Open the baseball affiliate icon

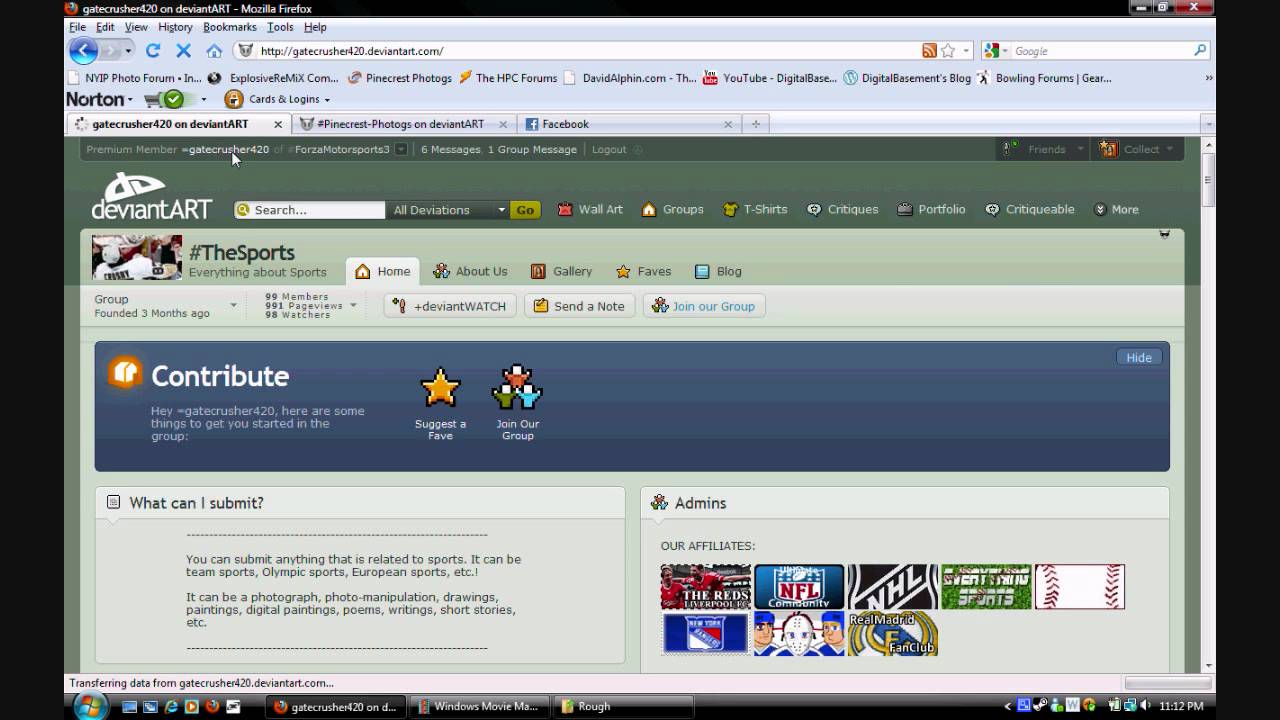click(1080, 587)
